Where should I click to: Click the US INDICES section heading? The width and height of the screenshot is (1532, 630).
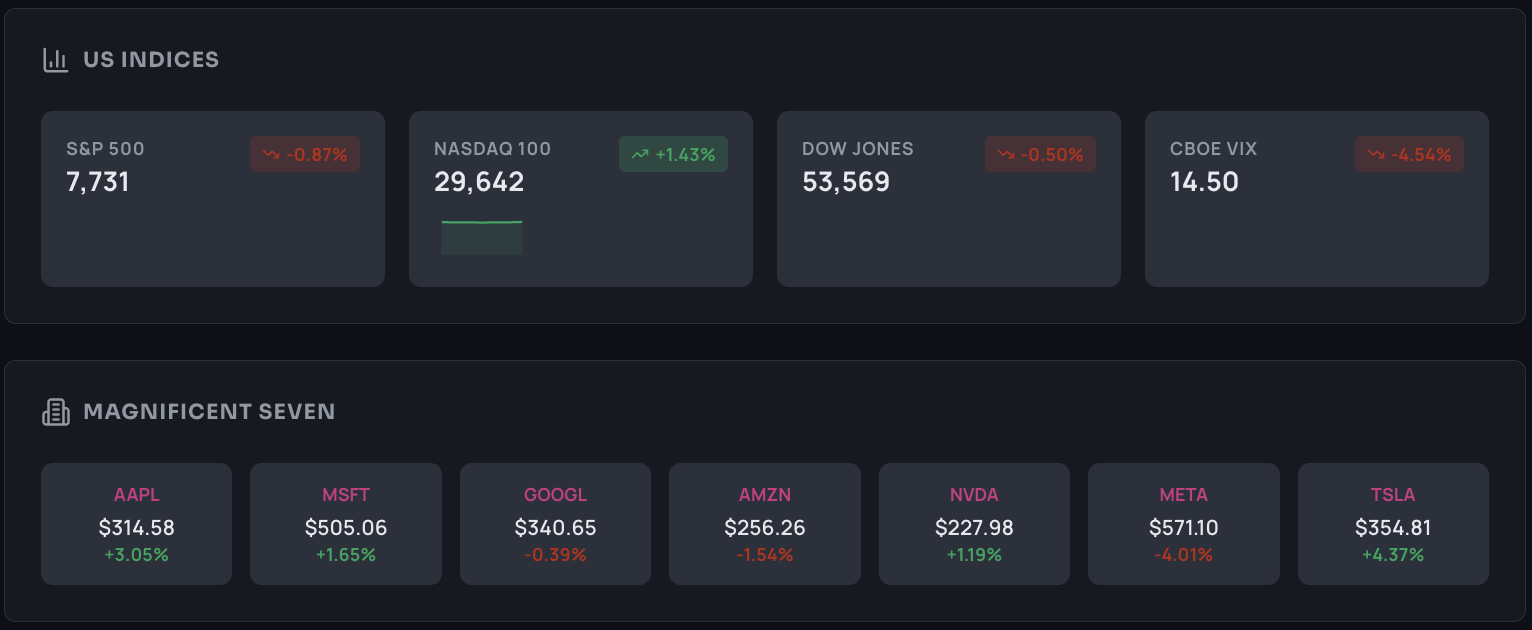[151, 60]
